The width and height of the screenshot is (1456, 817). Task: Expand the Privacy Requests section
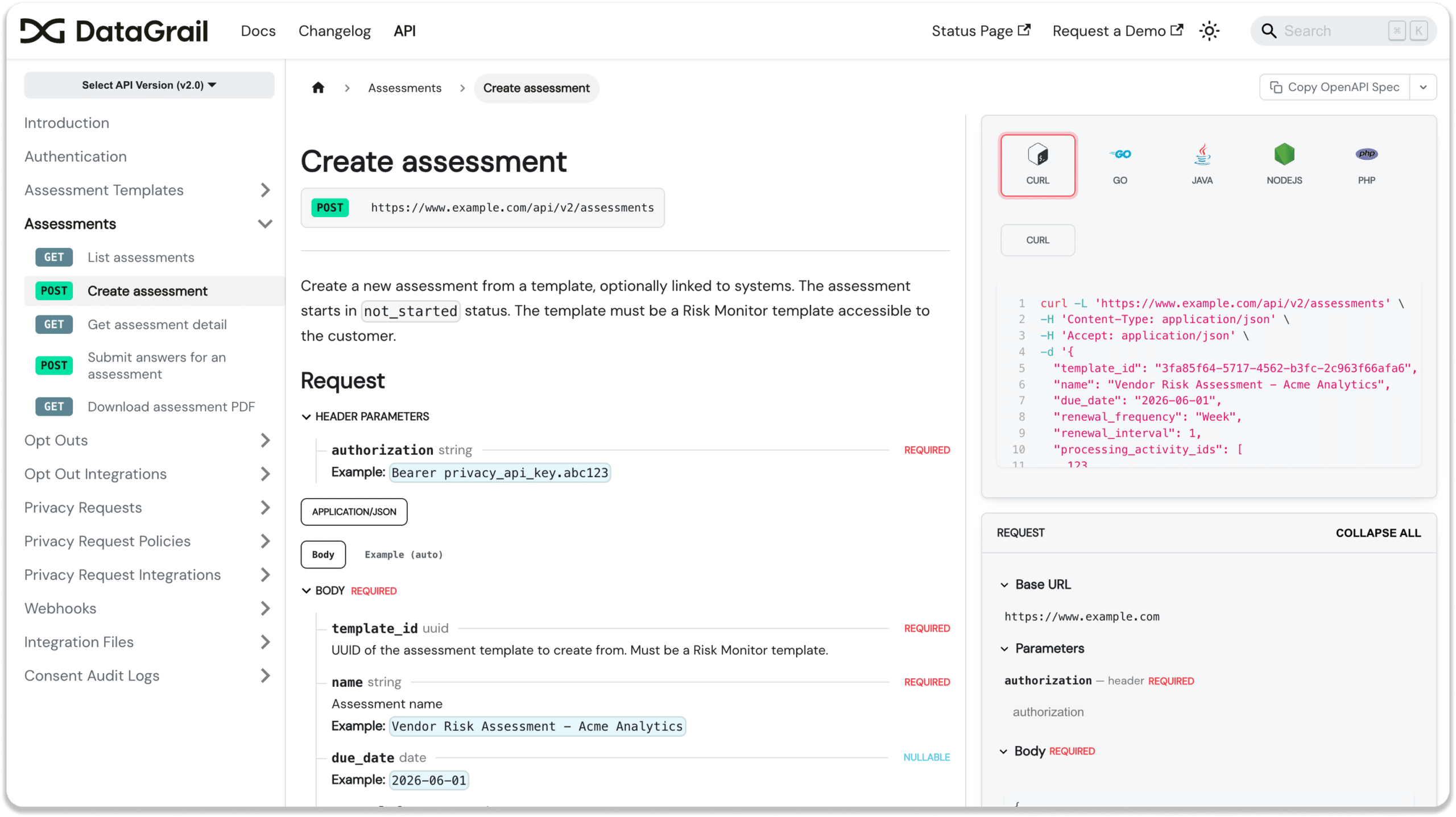[265, 507]
